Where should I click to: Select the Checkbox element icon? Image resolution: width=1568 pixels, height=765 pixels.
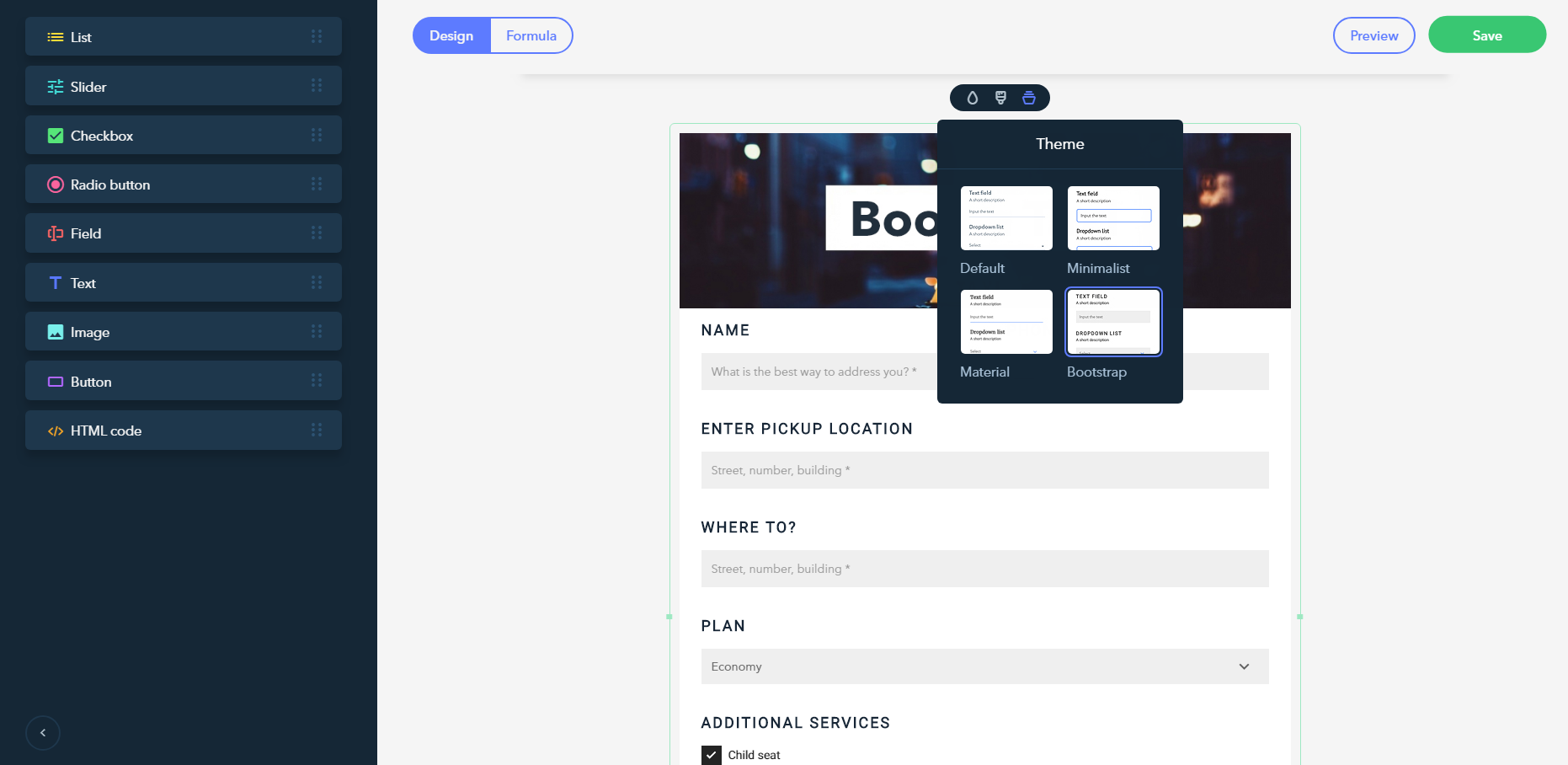tap(56, 136)
